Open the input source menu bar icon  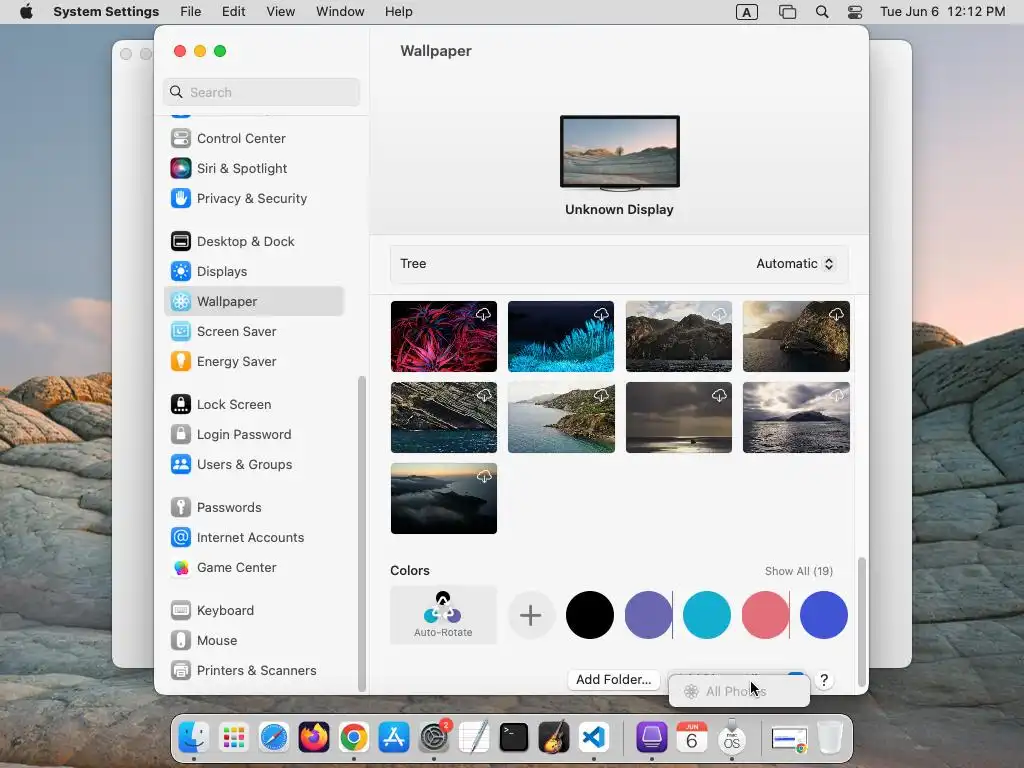pyautogui.click(x=746, y=12)
